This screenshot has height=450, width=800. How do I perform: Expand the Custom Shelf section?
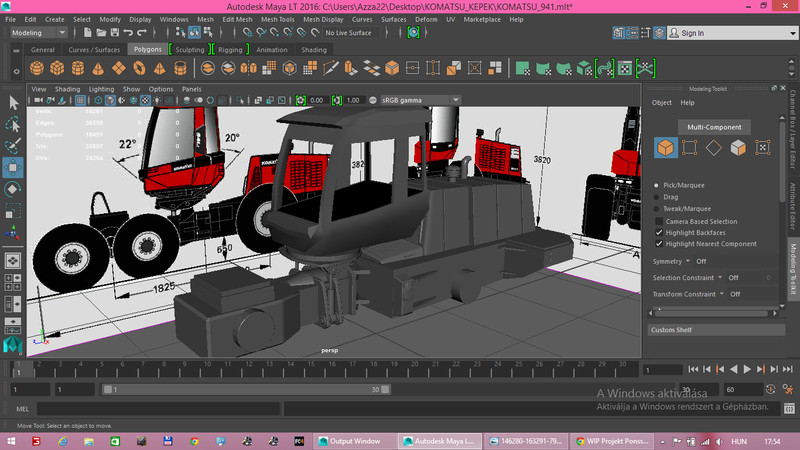(x=716, y=330)
